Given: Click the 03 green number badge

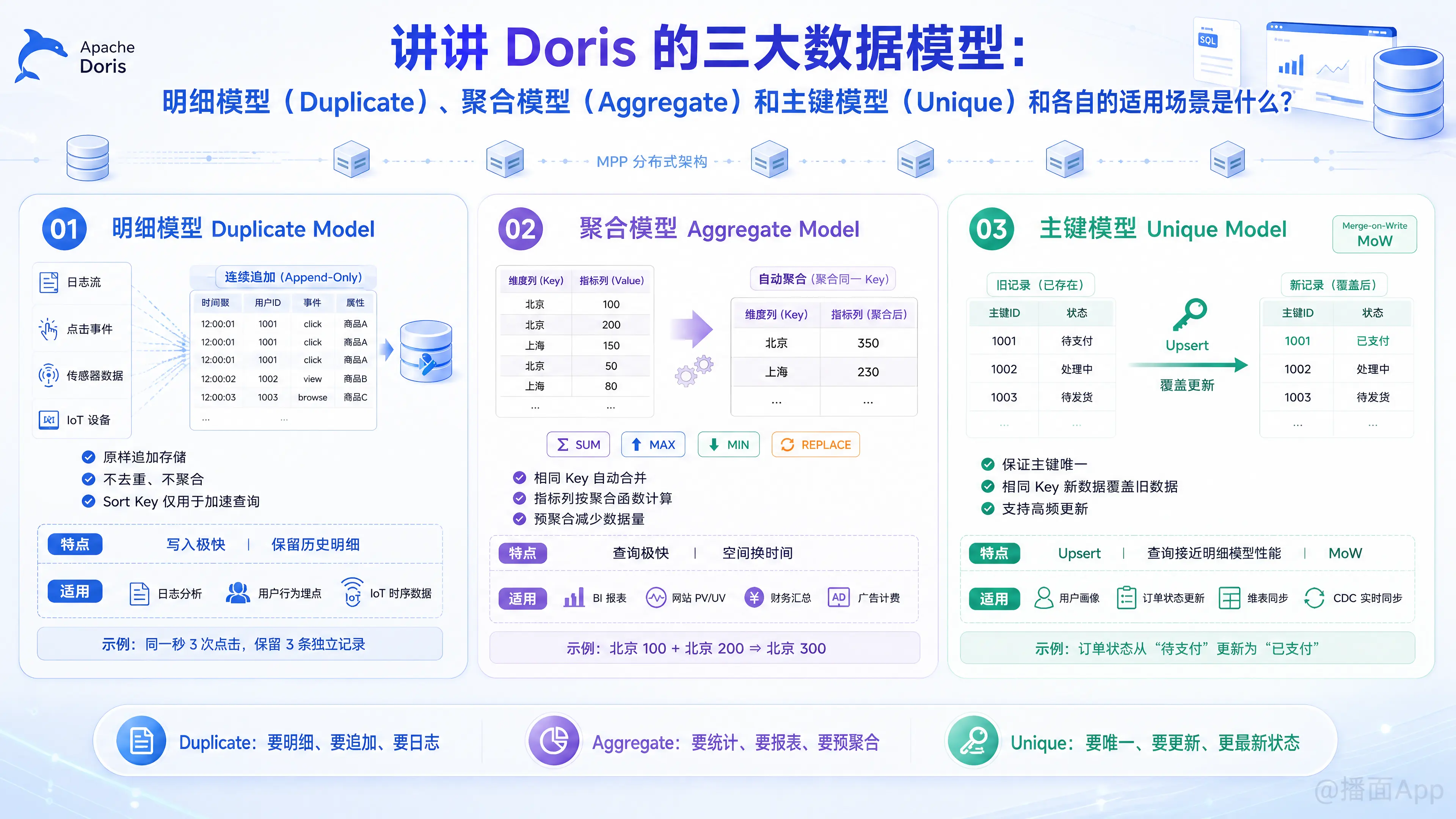Looking at the screenshot, I should [992, 229].
